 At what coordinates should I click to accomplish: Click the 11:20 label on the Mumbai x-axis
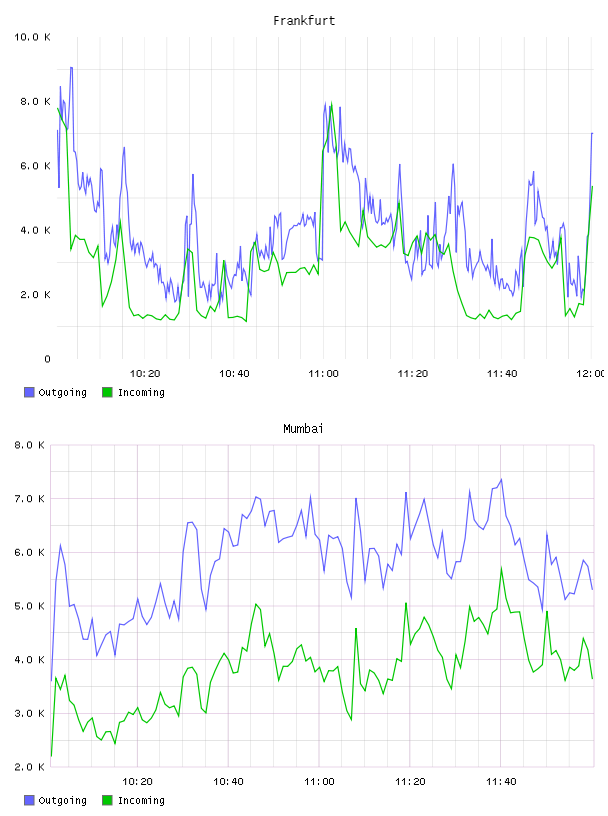coord(410,782)
